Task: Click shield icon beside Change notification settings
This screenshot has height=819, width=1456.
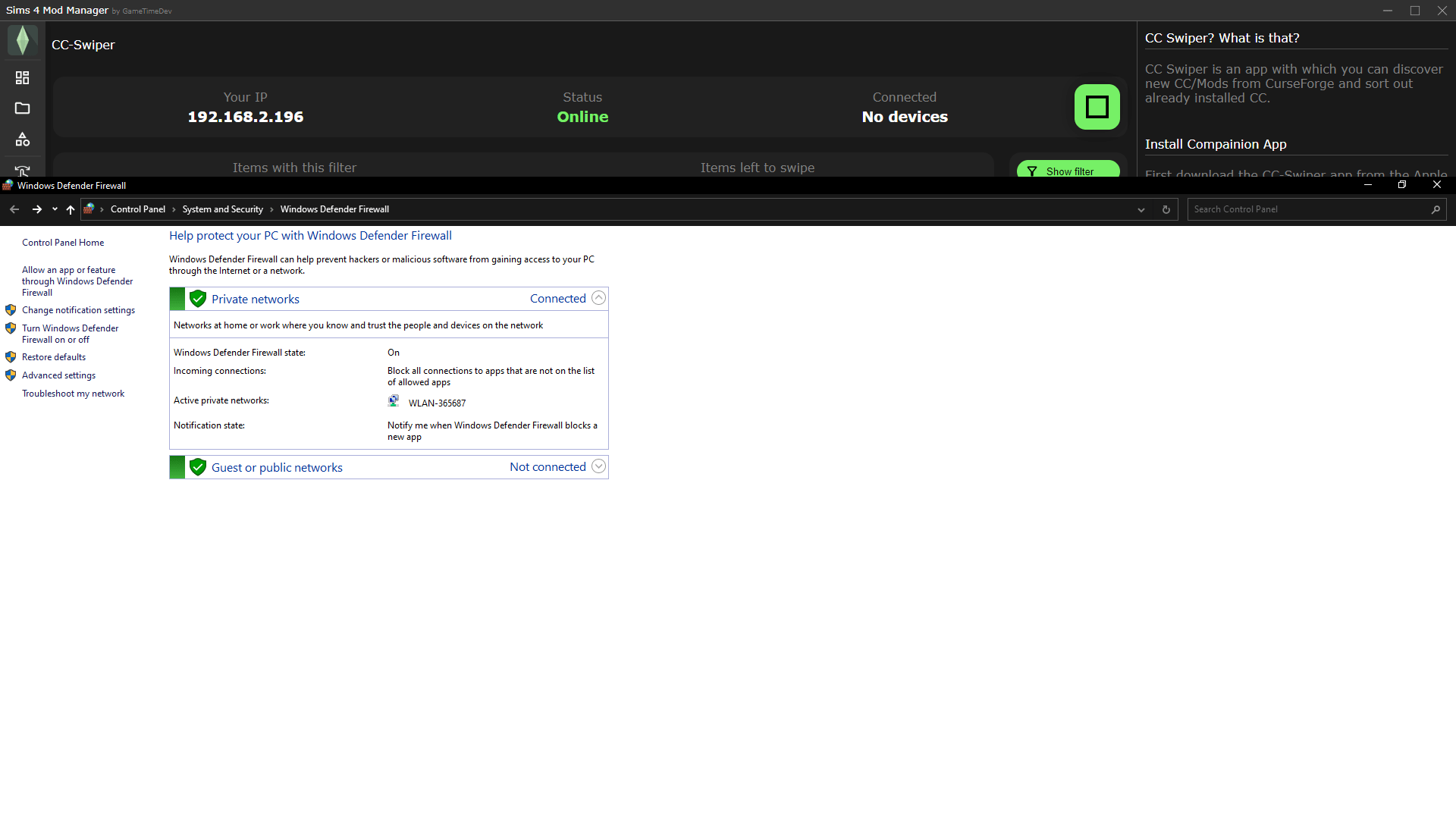Action: click(x=11, y=310)
